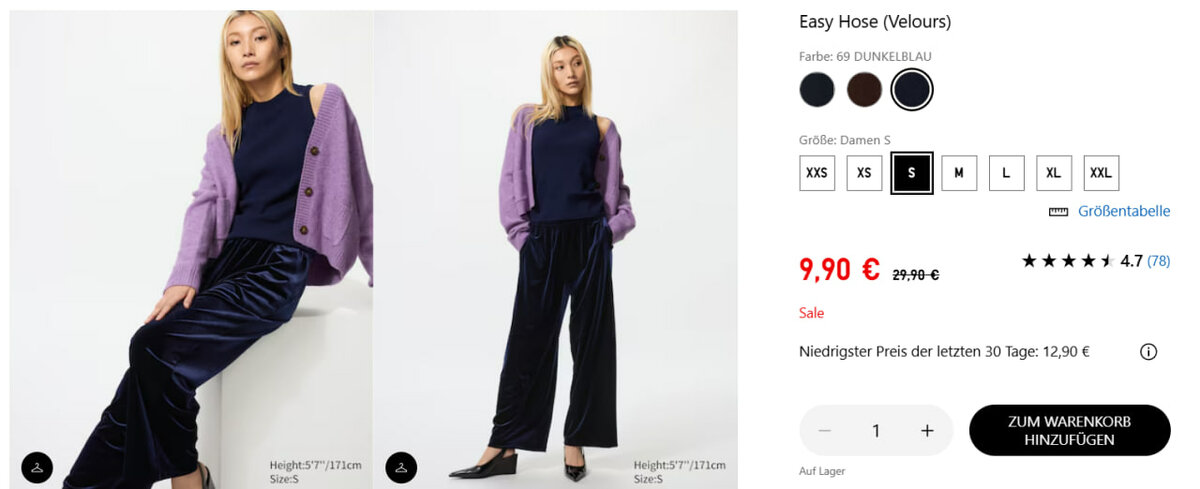
Task: Choose size XXL
Action: tap(1101, 173)
